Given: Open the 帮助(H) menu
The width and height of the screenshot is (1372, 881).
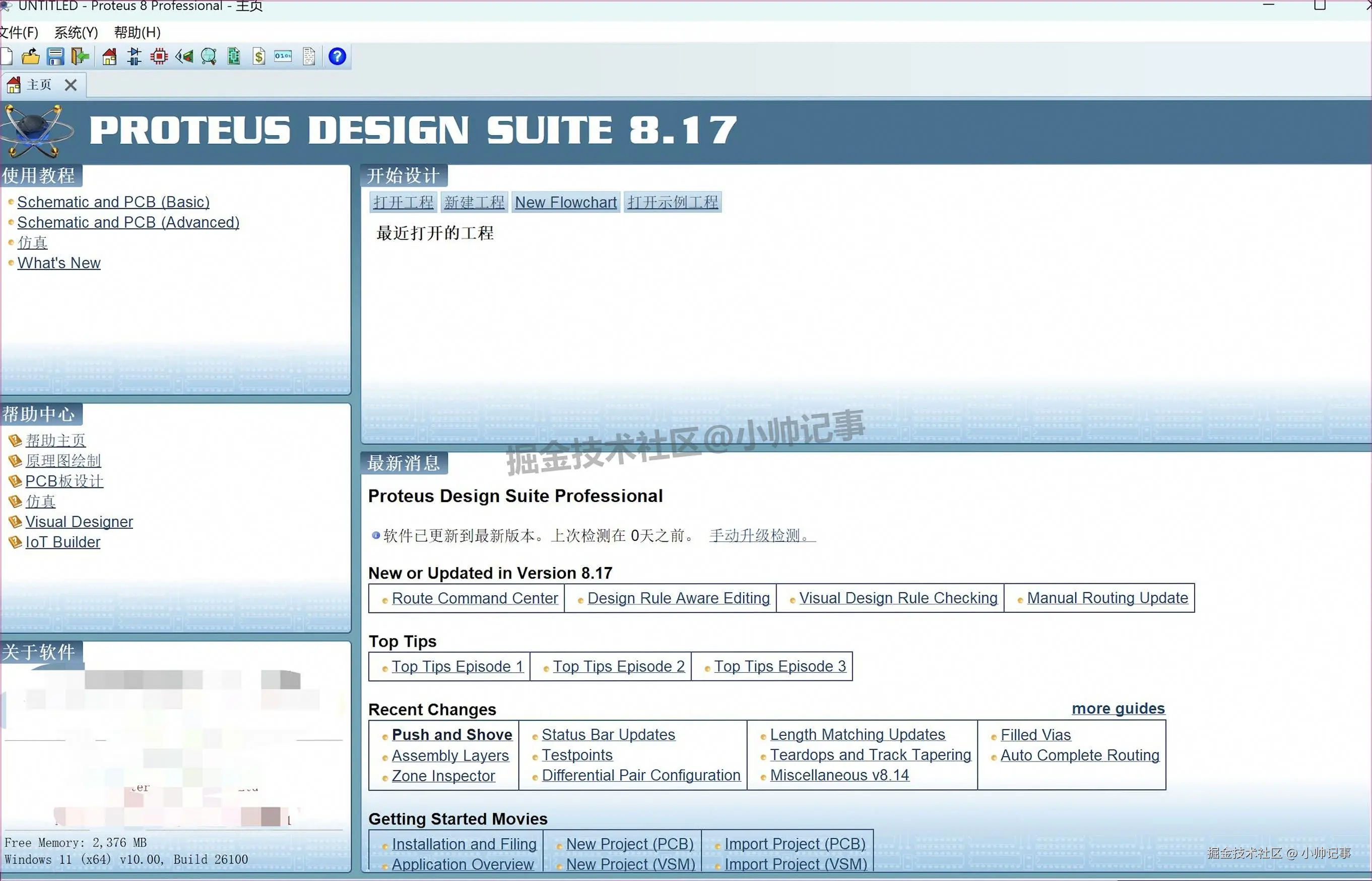Looking at the screenshot, I should (x=136, y=32).
